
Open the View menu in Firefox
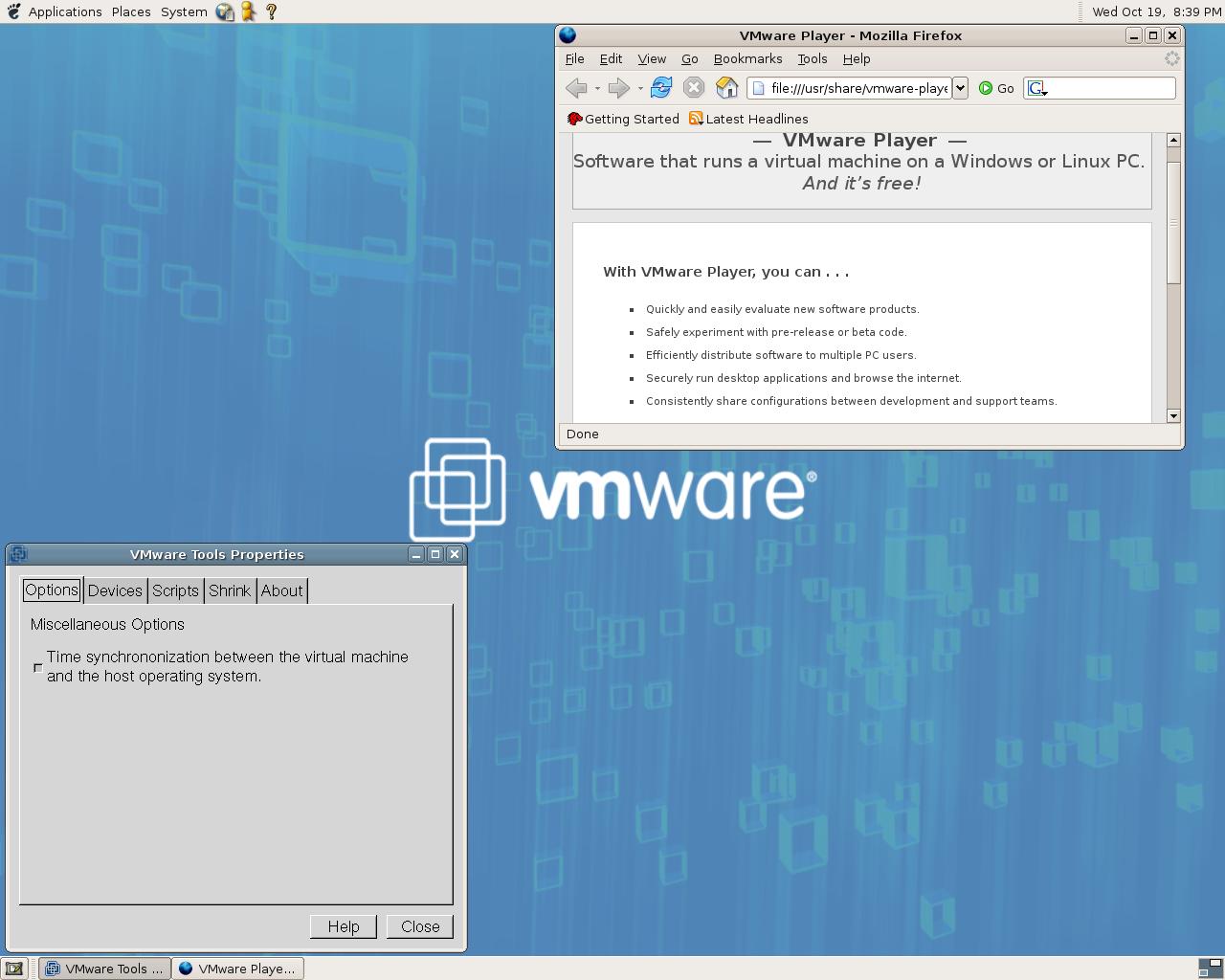[x=652, y=59]
